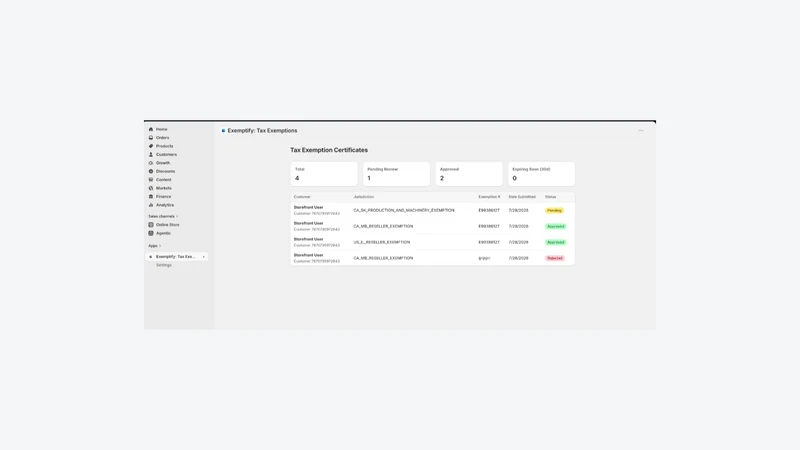Click the Tax Exemption Certificates heading
The image size is (800, 450).
[x=329, y=150]
